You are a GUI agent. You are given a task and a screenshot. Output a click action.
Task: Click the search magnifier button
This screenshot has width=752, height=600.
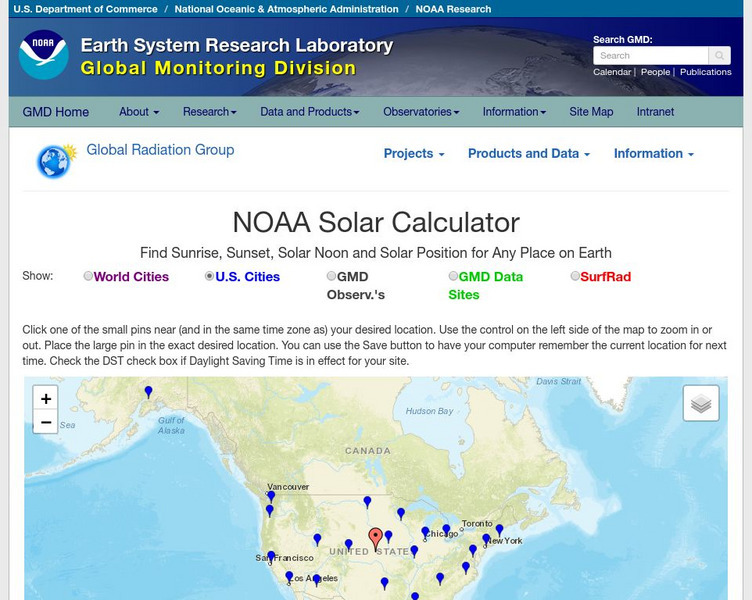point(719,56)
